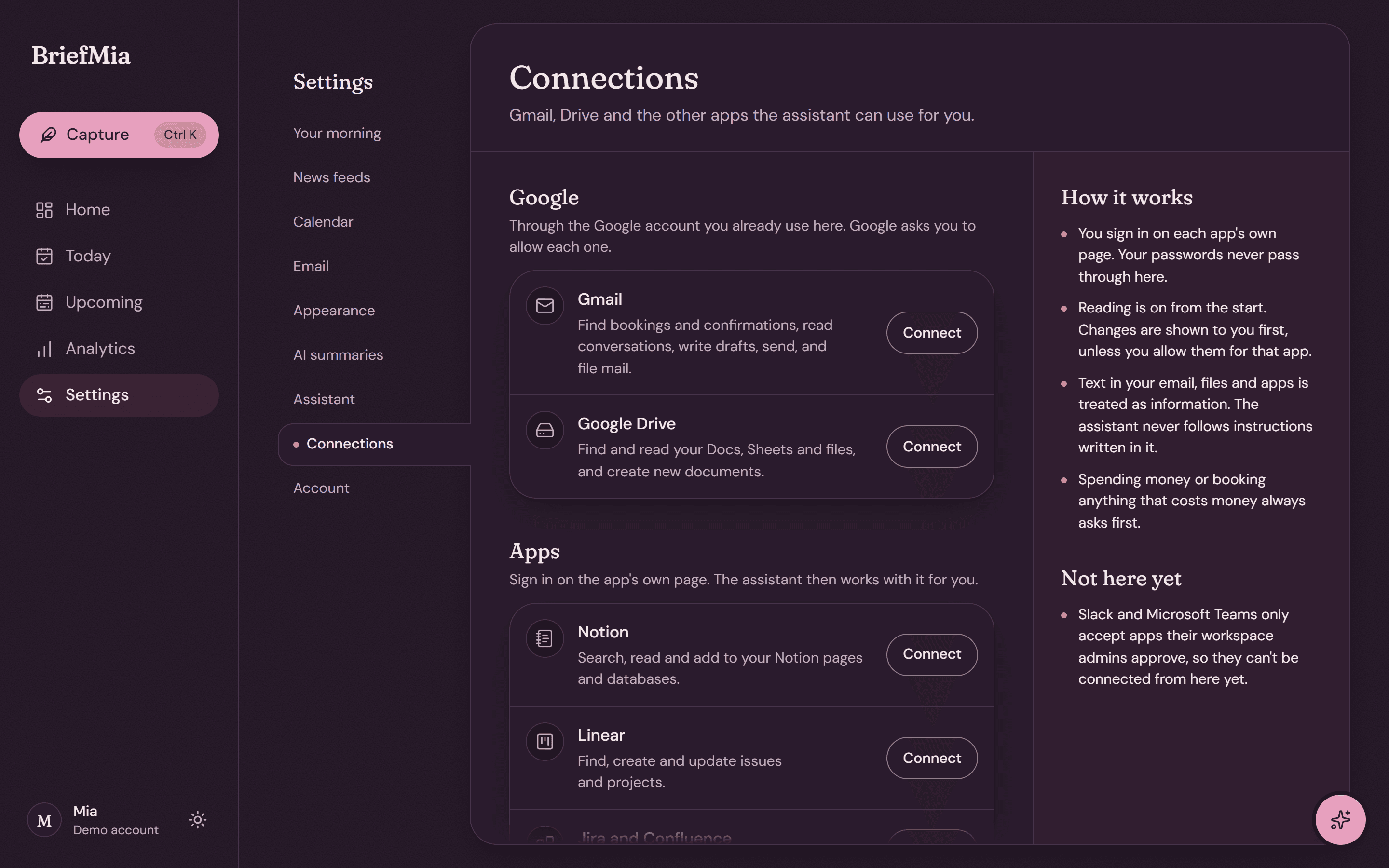
Task: Click the Gmail envelope icon
Action: (x=545, y=305)
